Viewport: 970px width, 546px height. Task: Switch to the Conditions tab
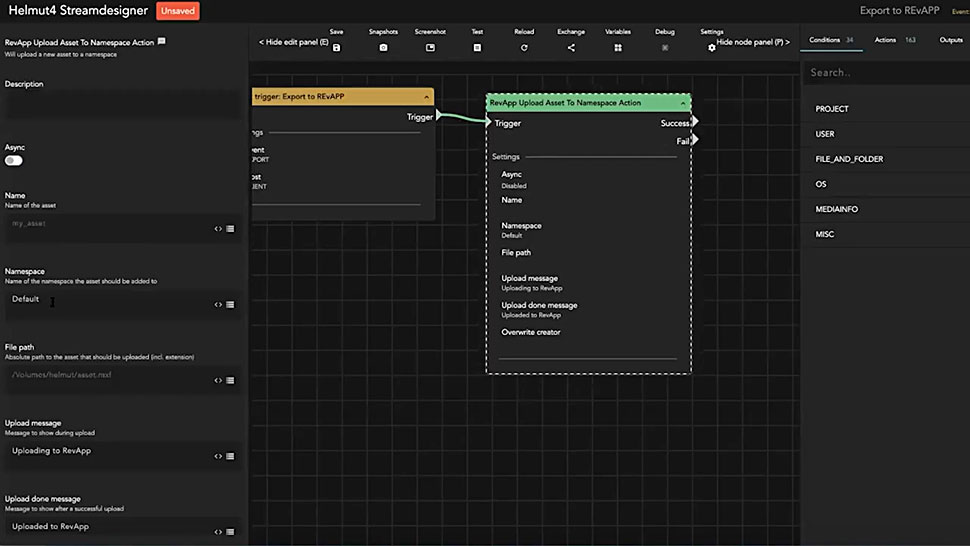coord(831,40)
